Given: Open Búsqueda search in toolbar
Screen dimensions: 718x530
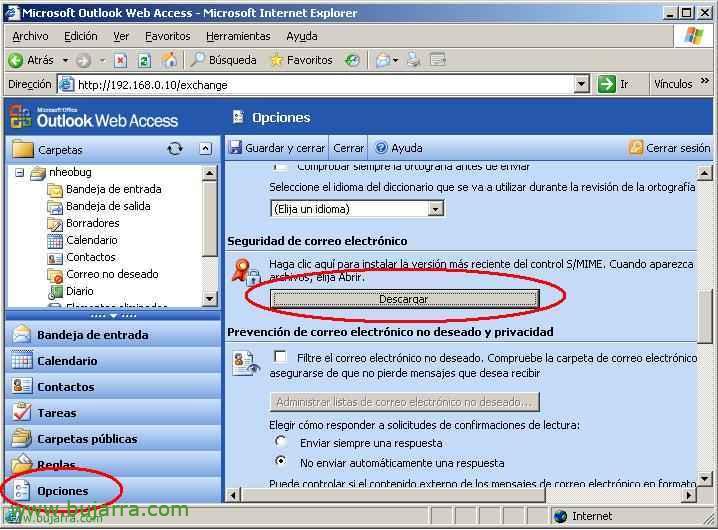Looking at the screenshot, I should click(223, 60).
